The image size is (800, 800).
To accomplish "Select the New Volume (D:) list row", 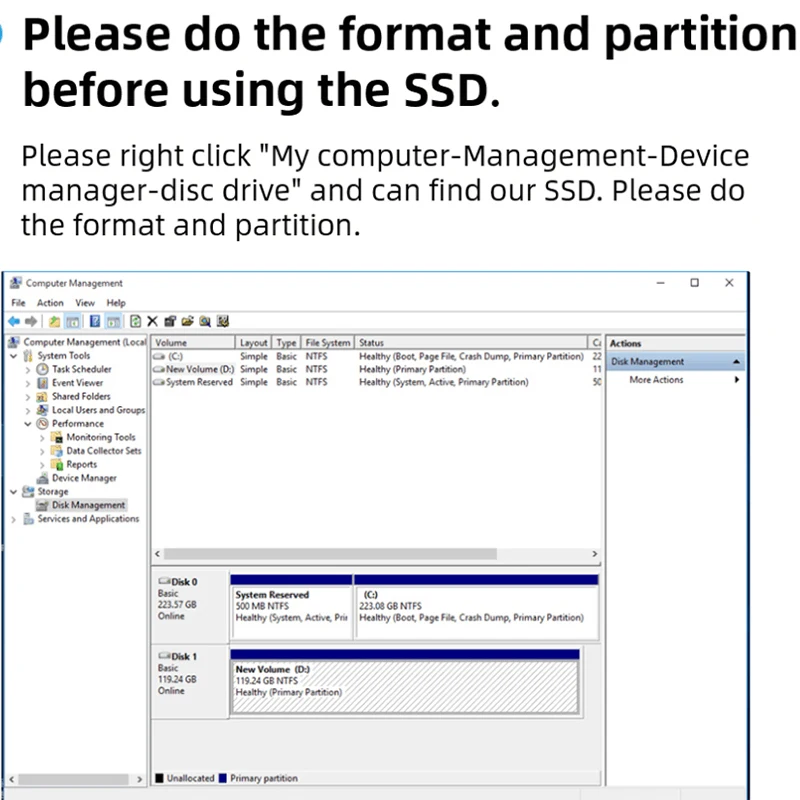I will point(377,369).
